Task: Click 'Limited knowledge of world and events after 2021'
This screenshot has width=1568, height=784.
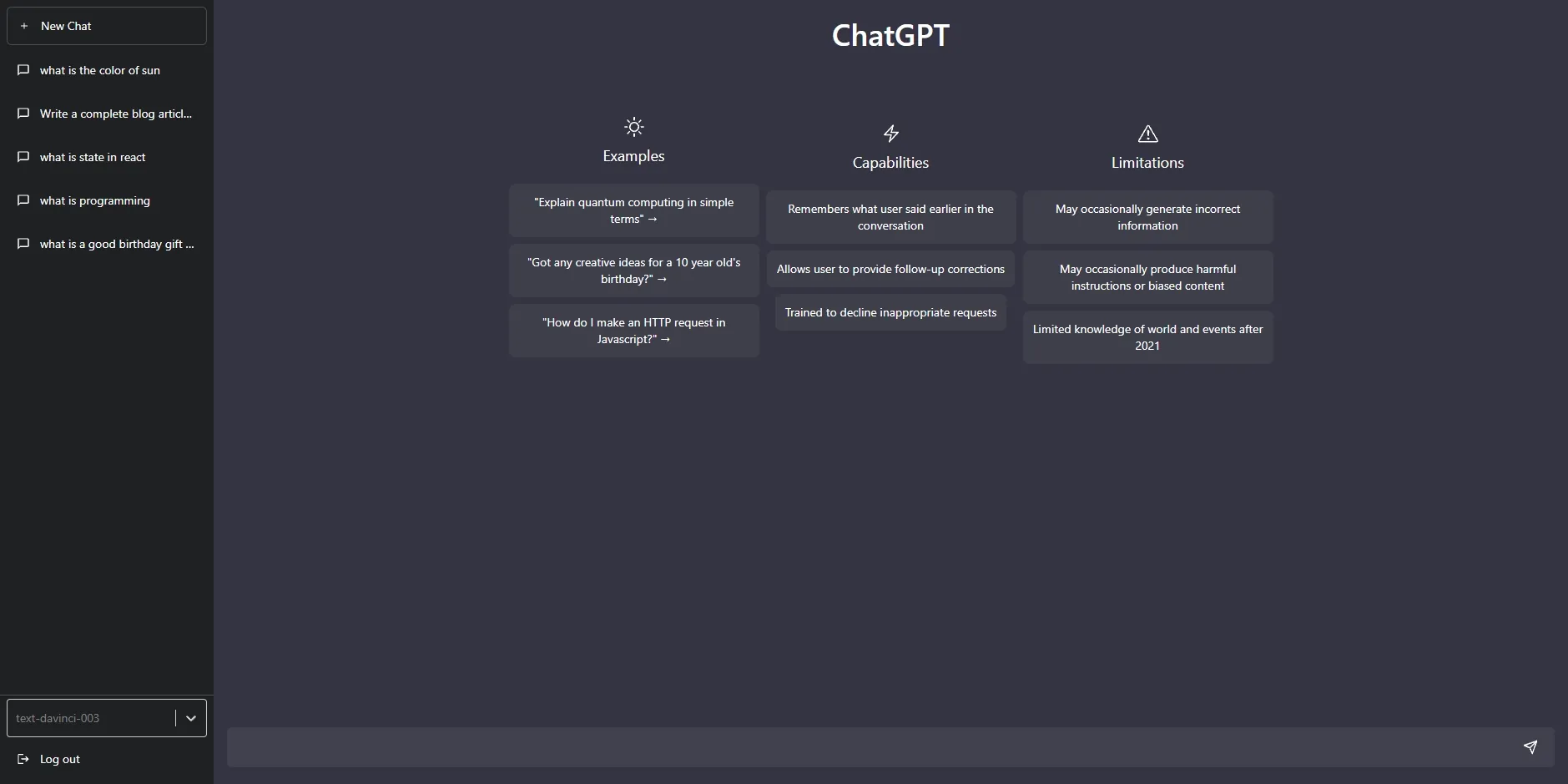Action: (1148, 337)
